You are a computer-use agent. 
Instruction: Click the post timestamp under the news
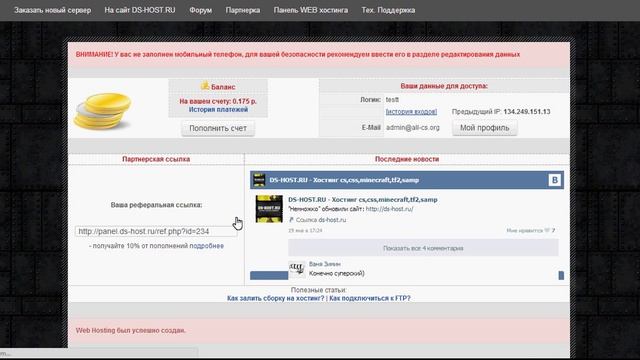pyautogui.click(x=305, y=231)
